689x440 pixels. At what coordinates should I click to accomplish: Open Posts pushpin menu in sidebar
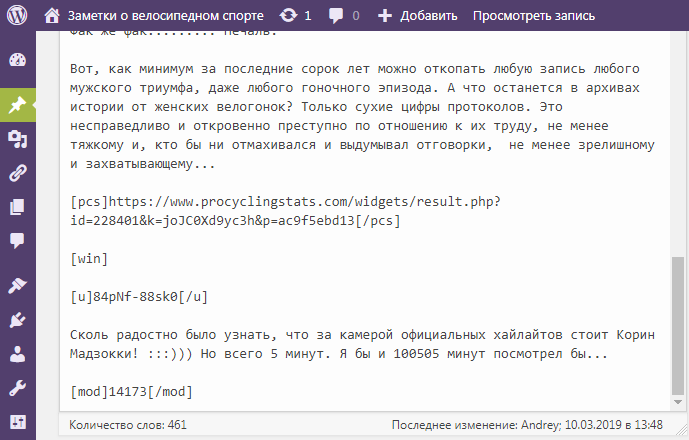pyautogui.click(x=18, y=105)
